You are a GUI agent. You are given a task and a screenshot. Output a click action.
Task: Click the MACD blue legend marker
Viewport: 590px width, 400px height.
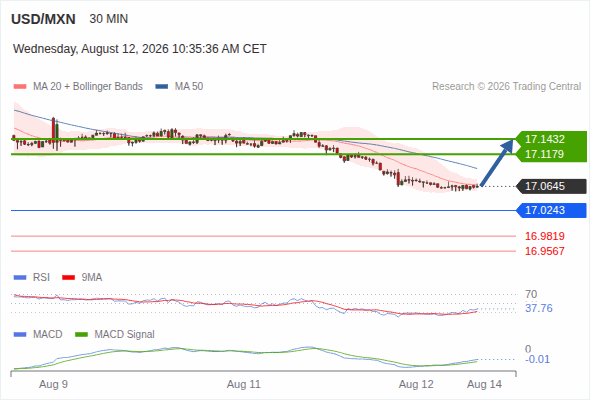click(20, 335)
